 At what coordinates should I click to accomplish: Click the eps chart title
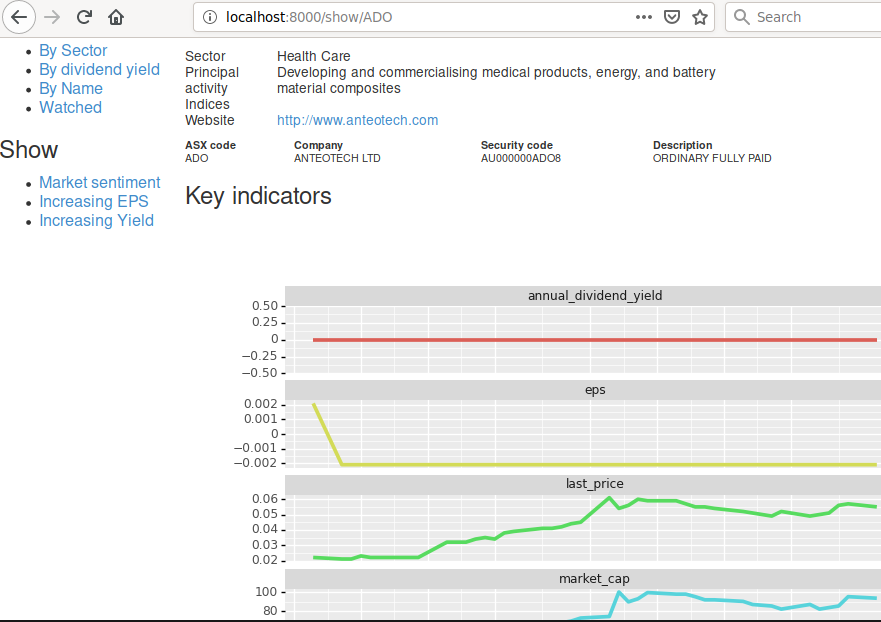point(595,390)
